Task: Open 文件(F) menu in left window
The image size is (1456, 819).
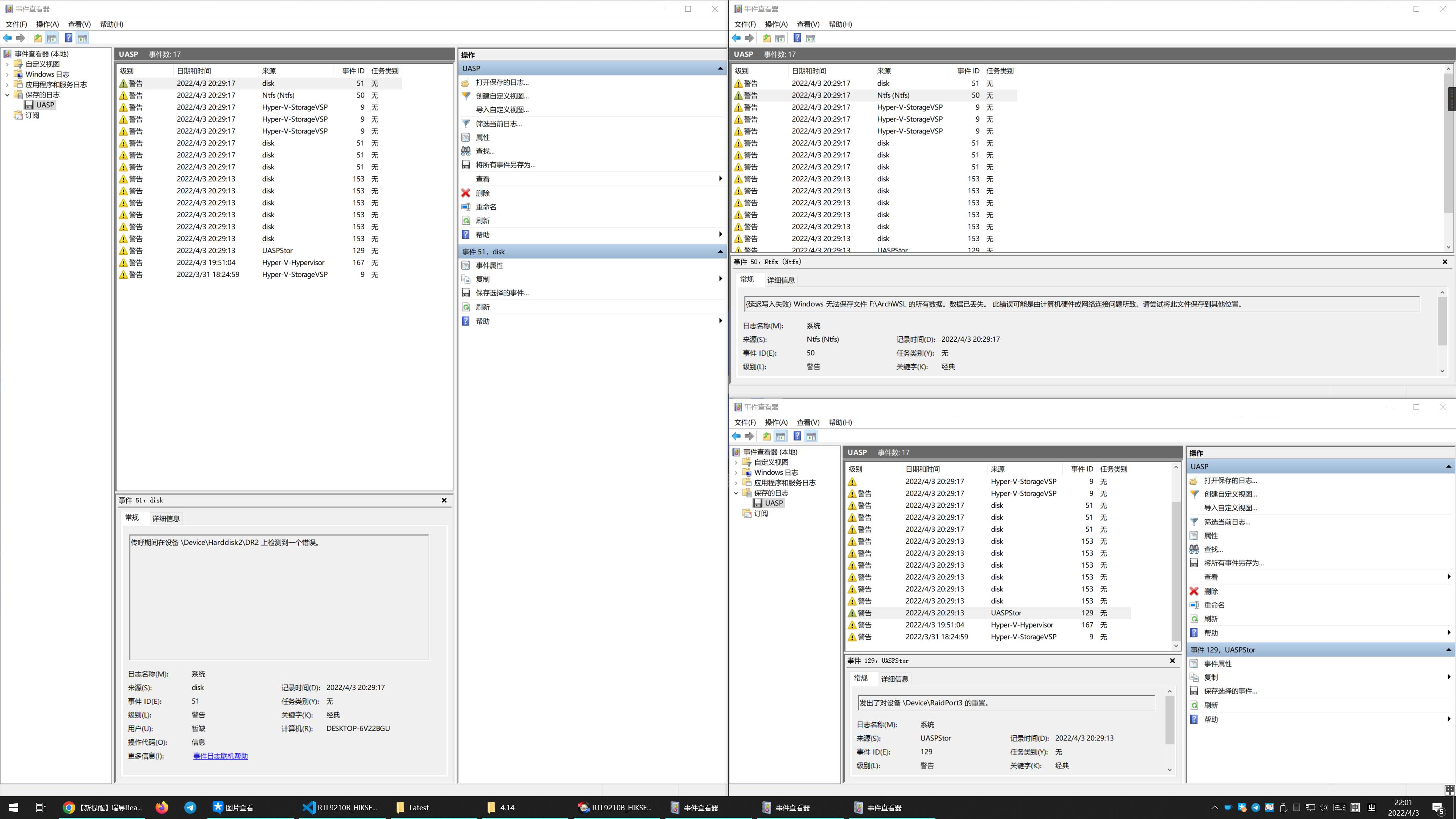Action: point(16,24)
